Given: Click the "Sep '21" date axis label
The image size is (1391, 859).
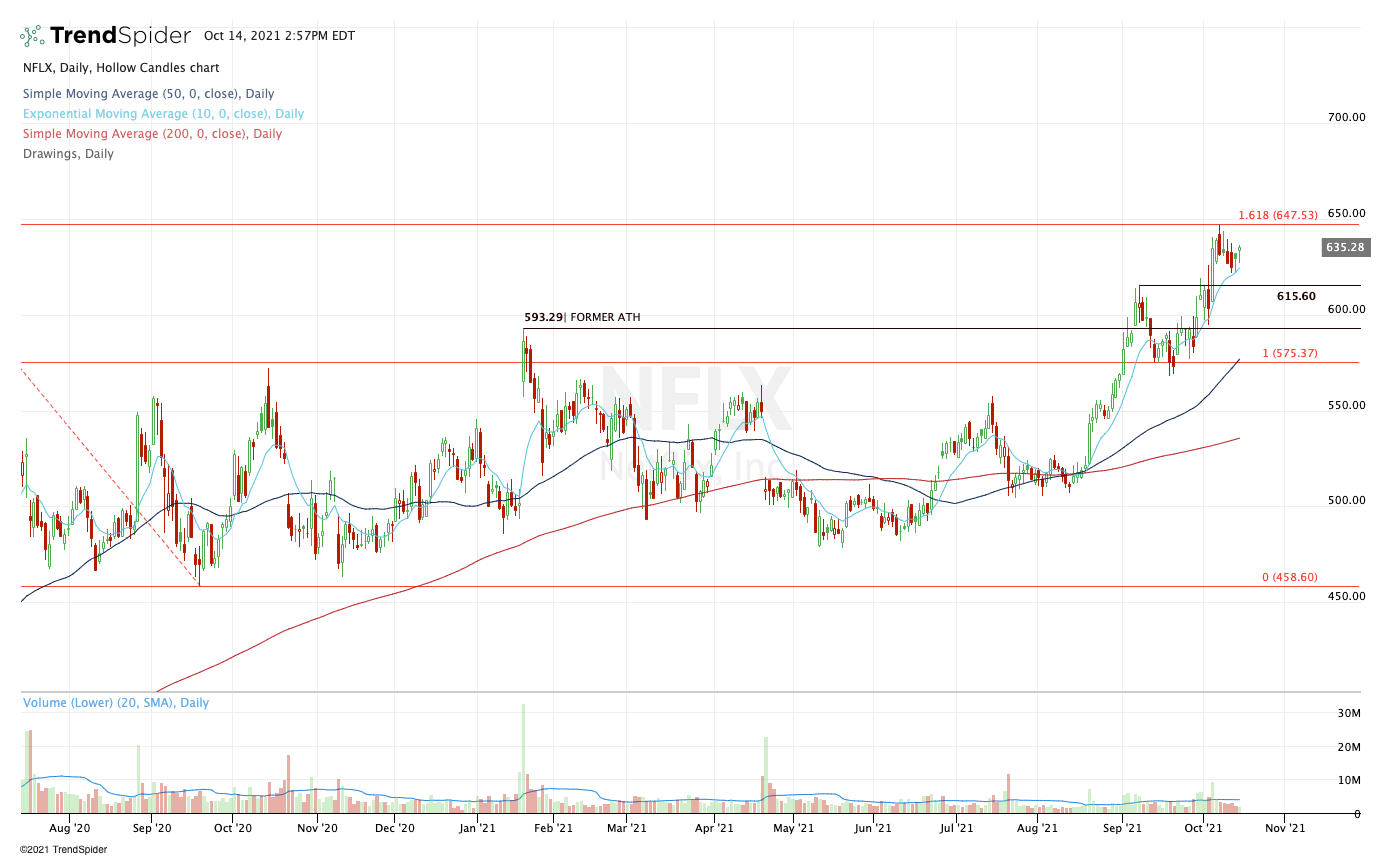Looking at the screenshot, I should (1122, 828).
